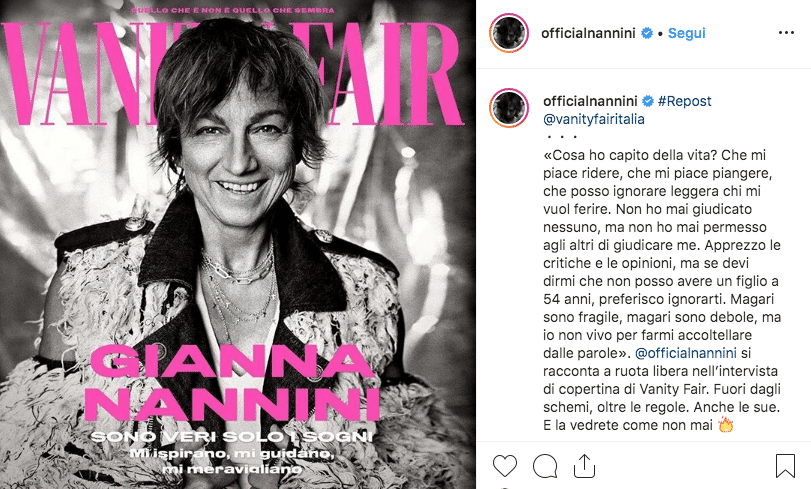Viewport: 811px width, 489px height.
Task: Click the @officialnannini mention inside the caption text
Action: click(685, 353)
